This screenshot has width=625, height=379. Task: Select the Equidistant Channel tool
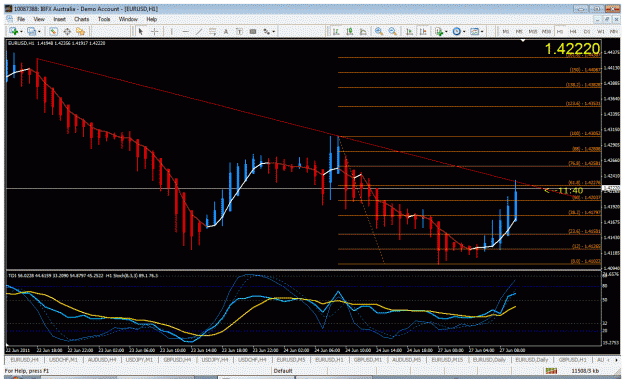[212, 31]
